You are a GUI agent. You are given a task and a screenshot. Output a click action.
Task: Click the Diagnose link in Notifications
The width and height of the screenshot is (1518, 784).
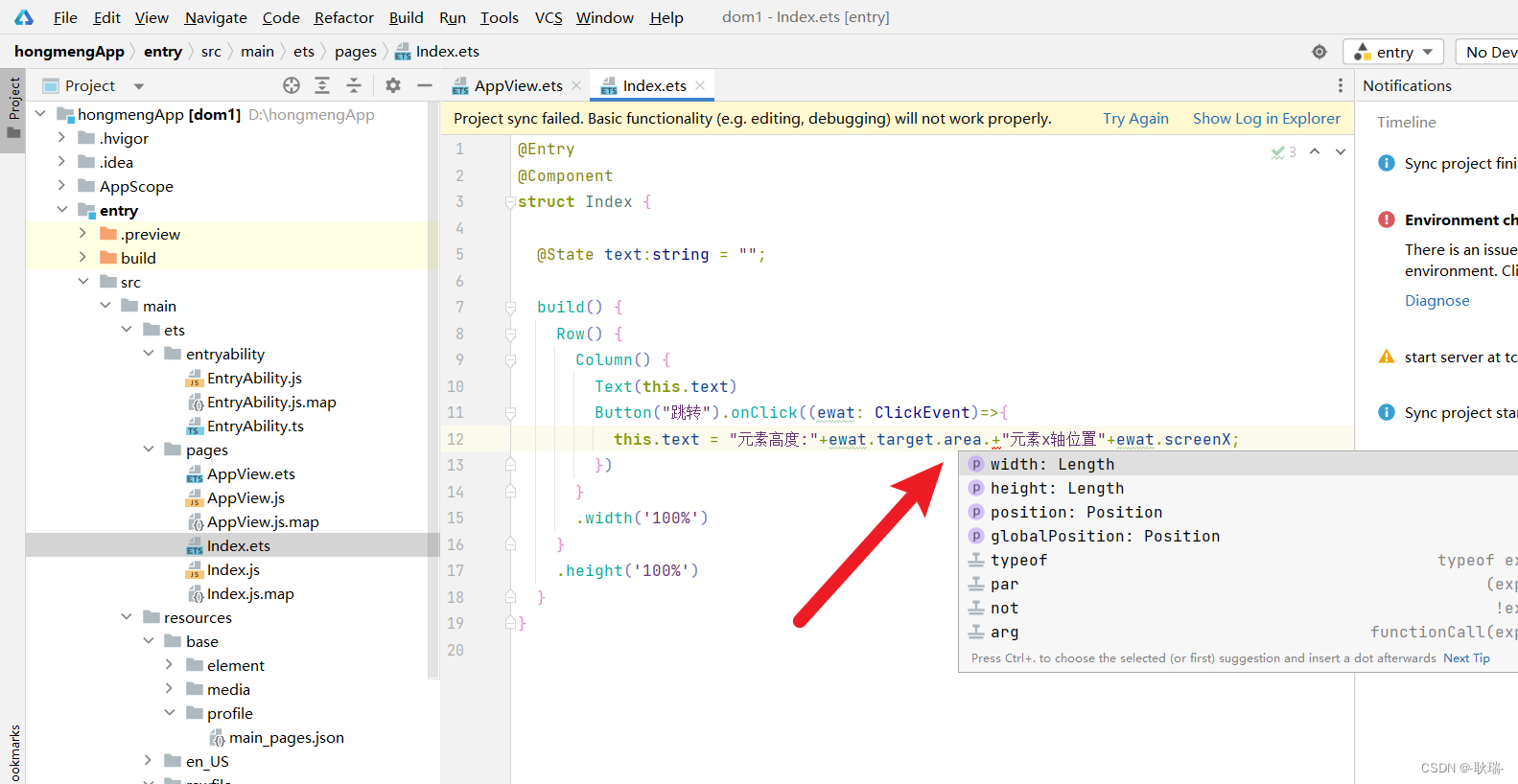point(1436,300)
